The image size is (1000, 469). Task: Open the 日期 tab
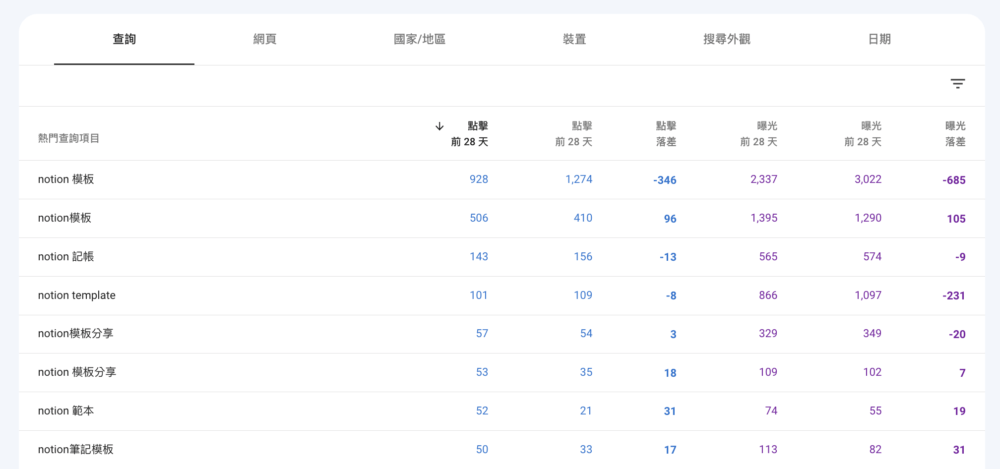tap(879, 40)
